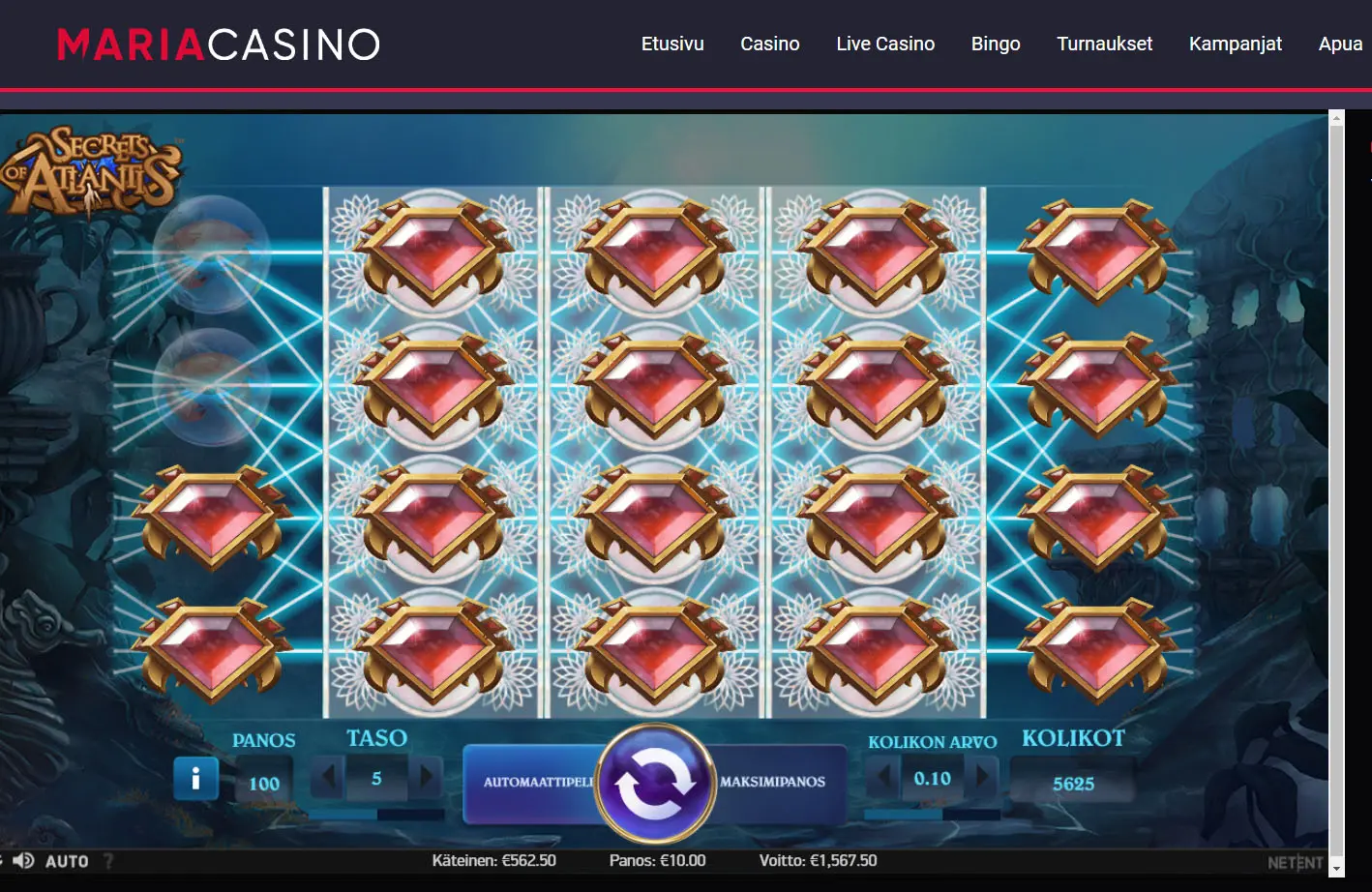Click the Secrets of Atlantis game logo
The width and height of the screenshot is (1372, 892).
pyautogui.click(x=92, y=170)
